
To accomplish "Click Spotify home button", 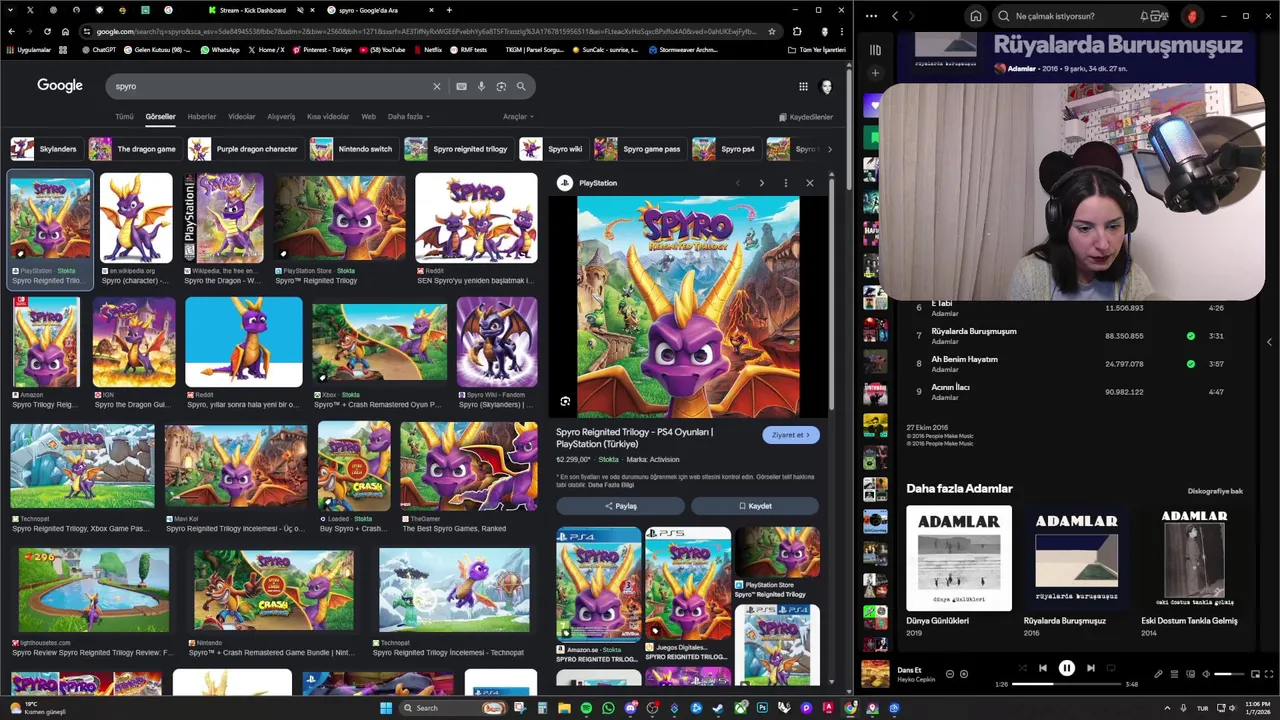I will point(976,16).
